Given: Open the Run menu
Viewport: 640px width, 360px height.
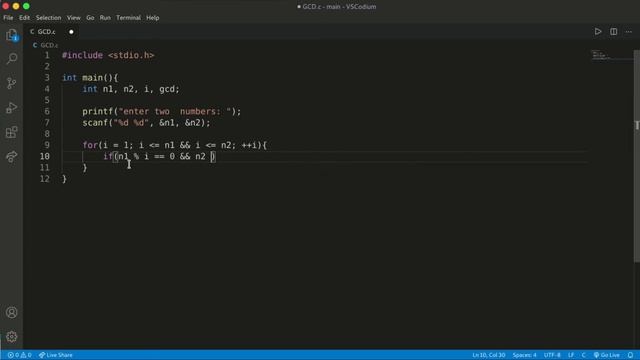Looking at the screenshot, I should click(x=105, y=18).
